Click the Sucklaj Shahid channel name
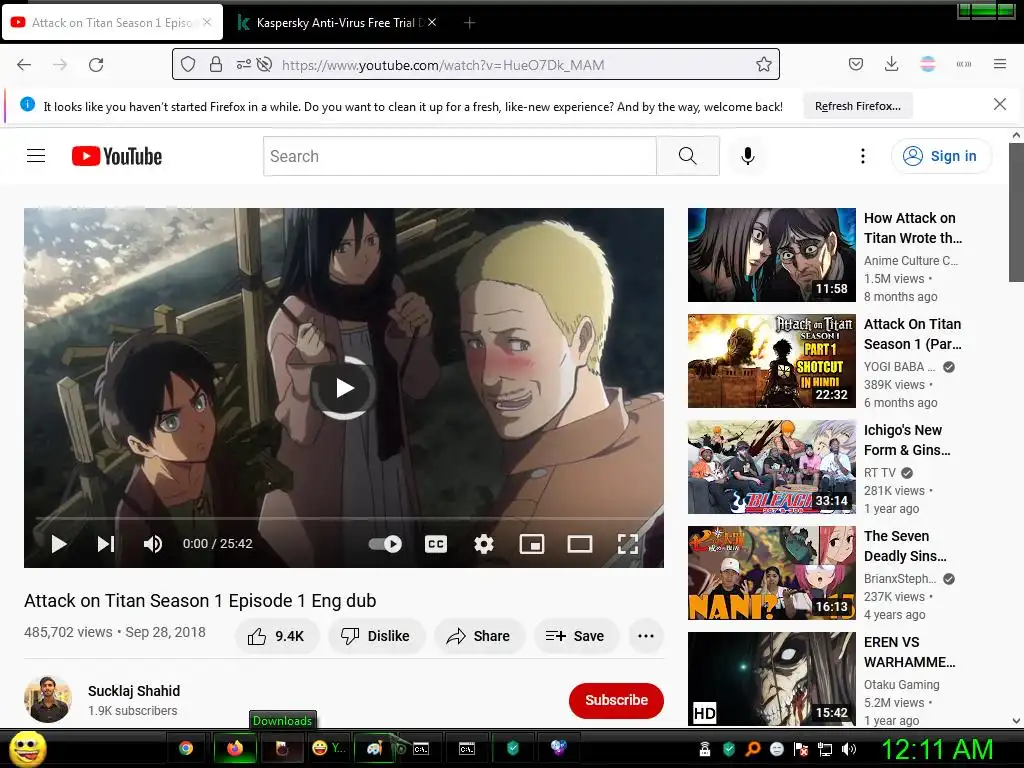The width and height of the screenshot is (1024, 768). pos(134,691)
